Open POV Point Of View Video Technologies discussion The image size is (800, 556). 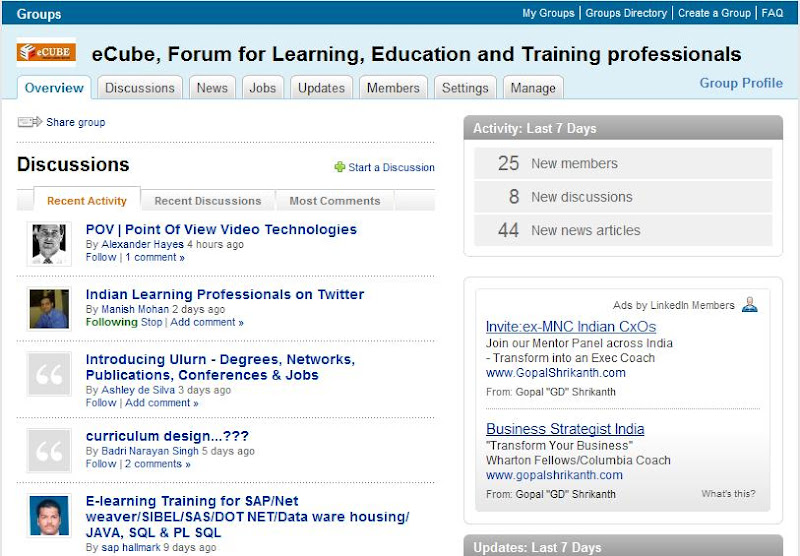click(x=221, y=230)
